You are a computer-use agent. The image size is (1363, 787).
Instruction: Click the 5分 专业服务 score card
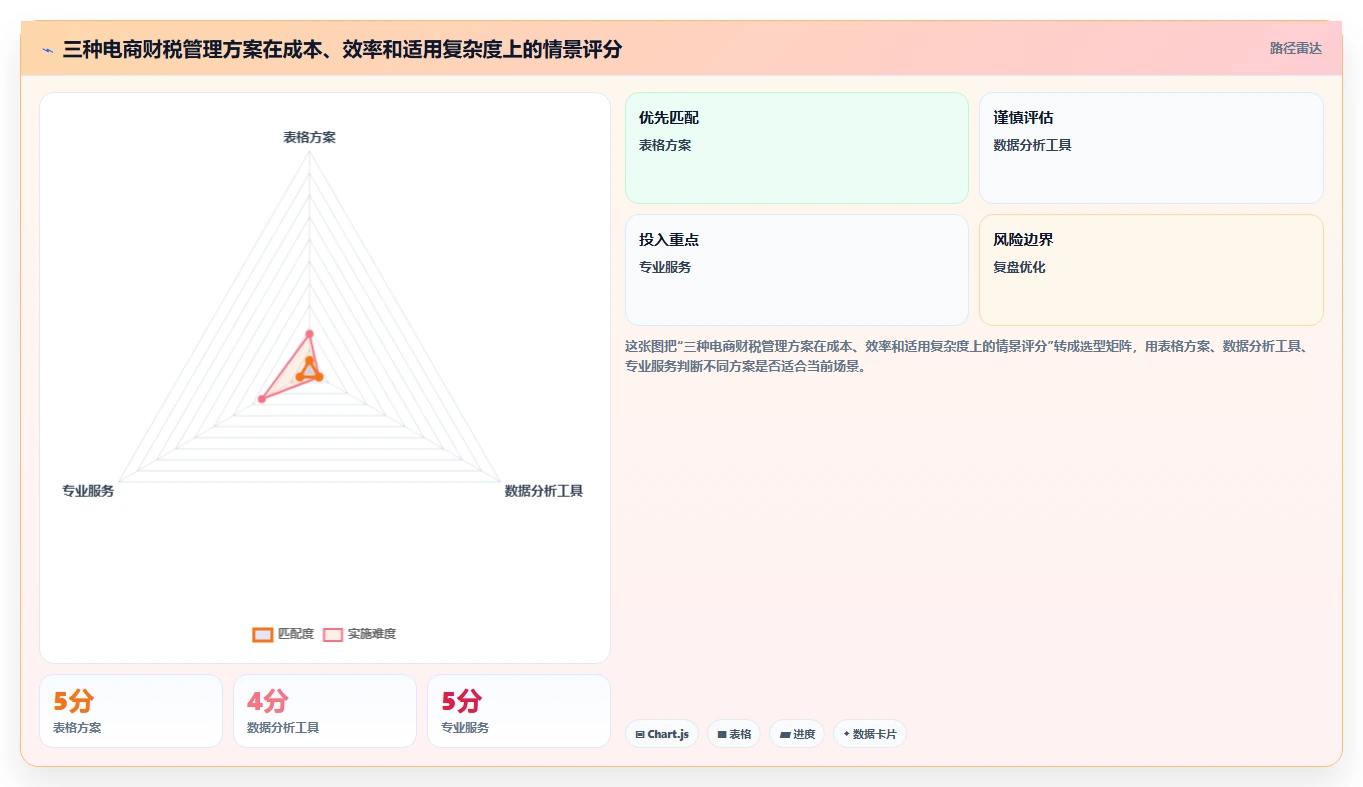(x=519, y=711)
